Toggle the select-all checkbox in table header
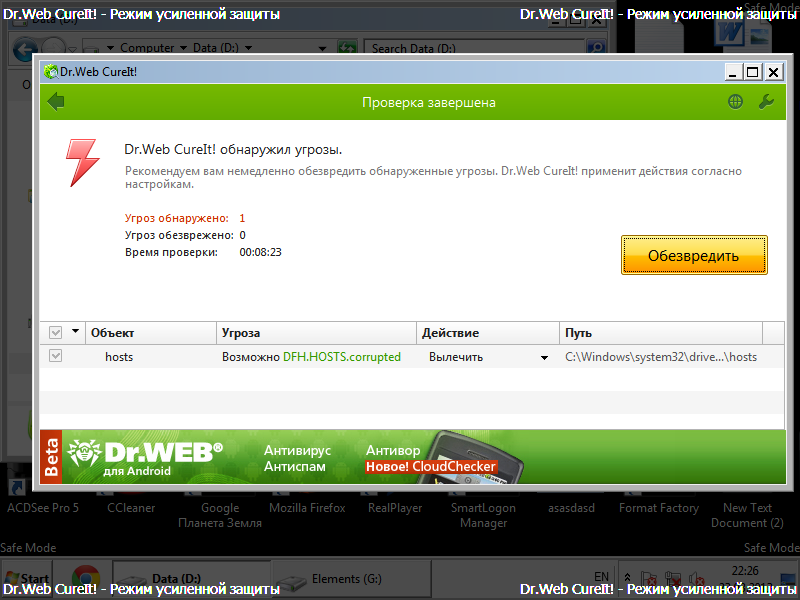 (56, 333)
